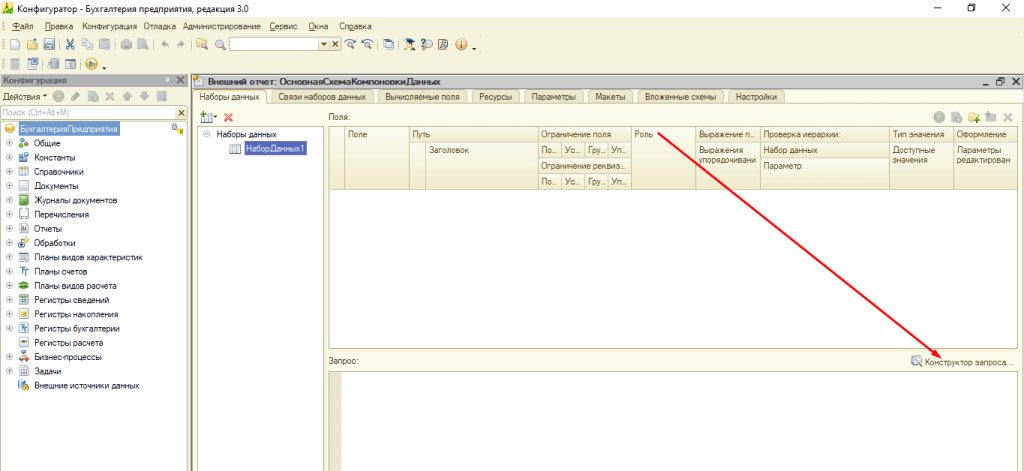Click the Cut scissors icon

pos(70,45)
